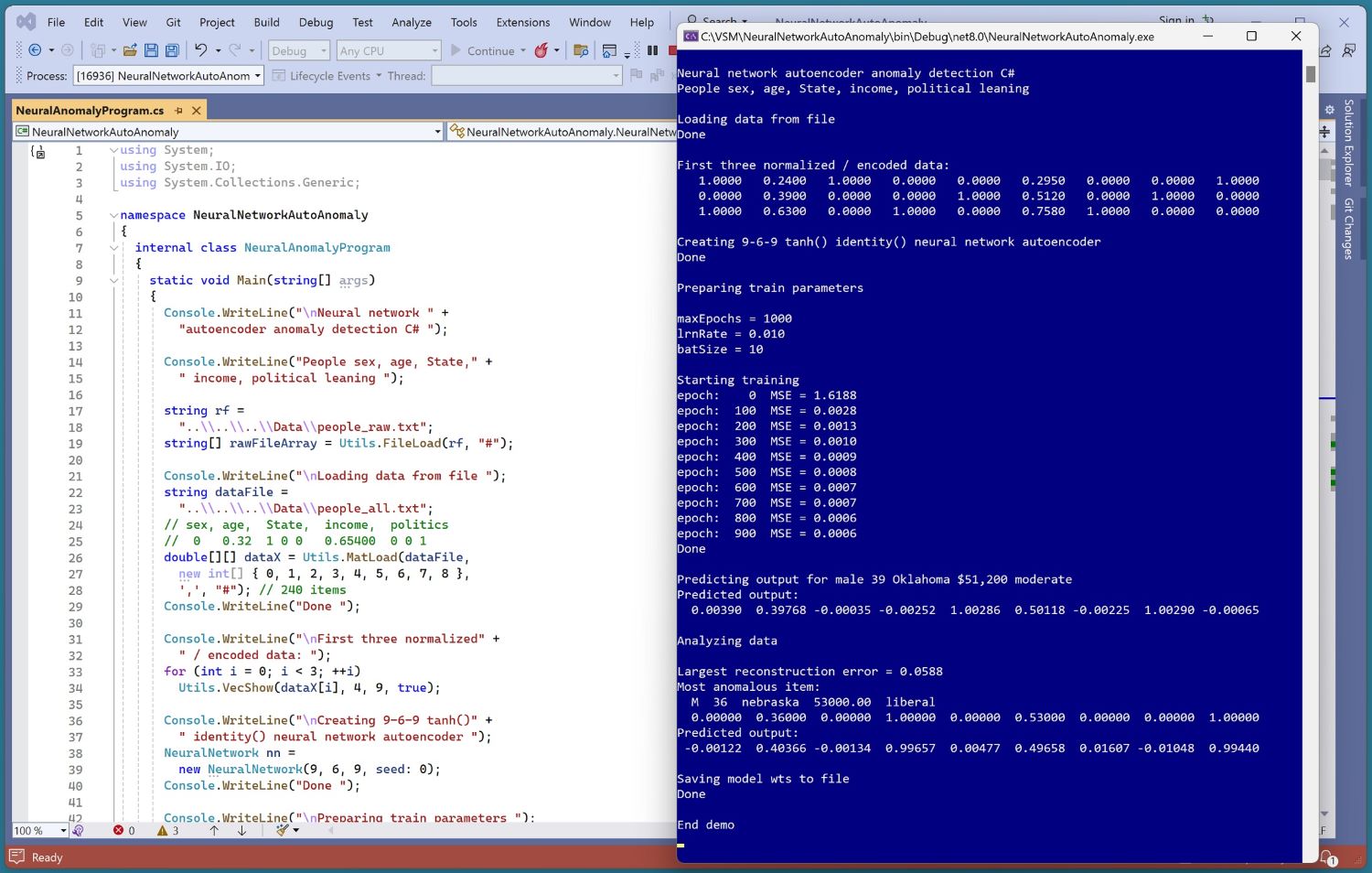Open the Extensions menu

pyautogui.click(x=522, y=22)
